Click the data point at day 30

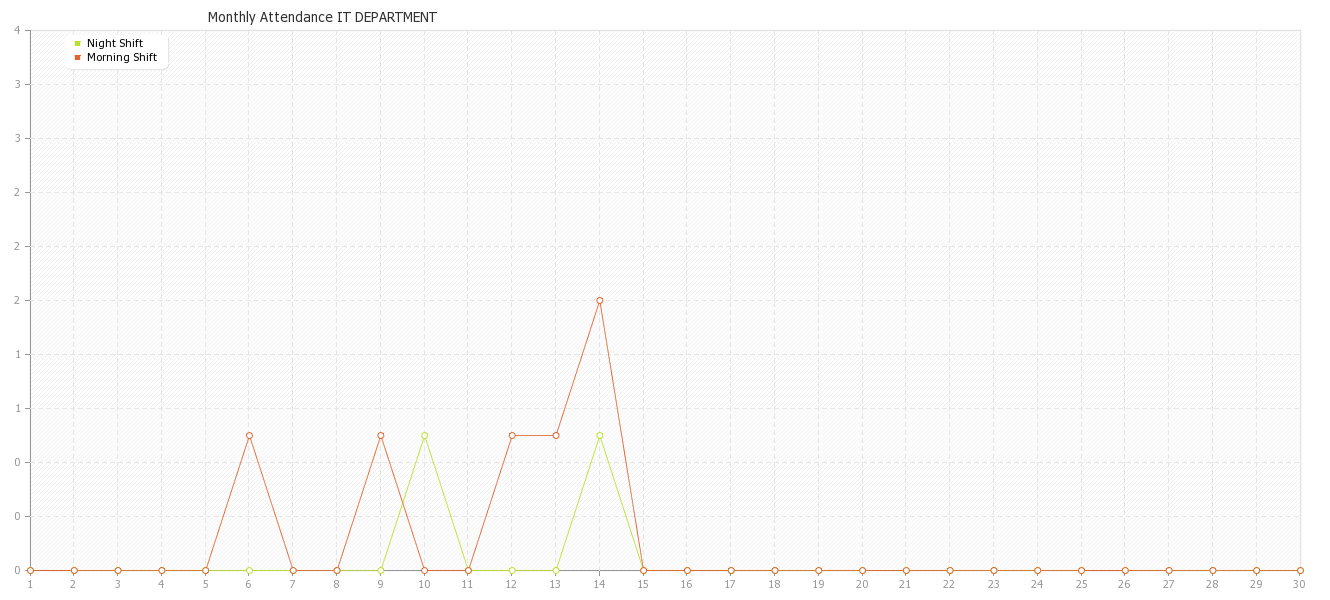tap(1300, 570)
